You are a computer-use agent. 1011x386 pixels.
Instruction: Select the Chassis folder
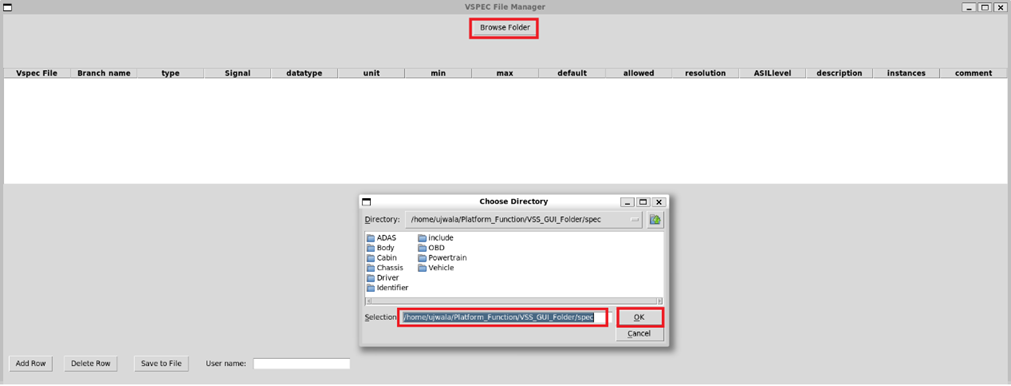pyautogui.click(x=385, y=268)
